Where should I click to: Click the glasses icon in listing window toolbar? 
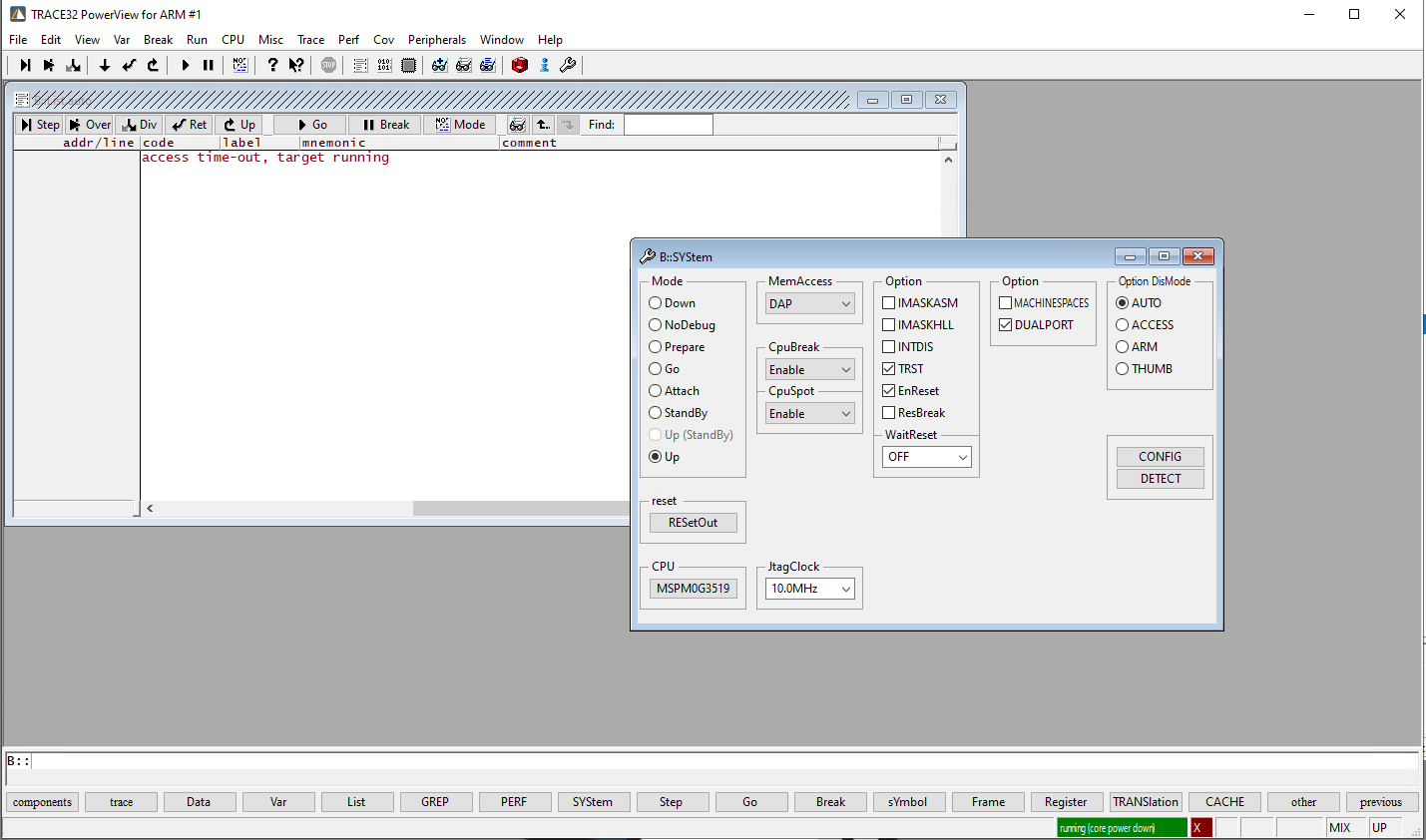518,125
